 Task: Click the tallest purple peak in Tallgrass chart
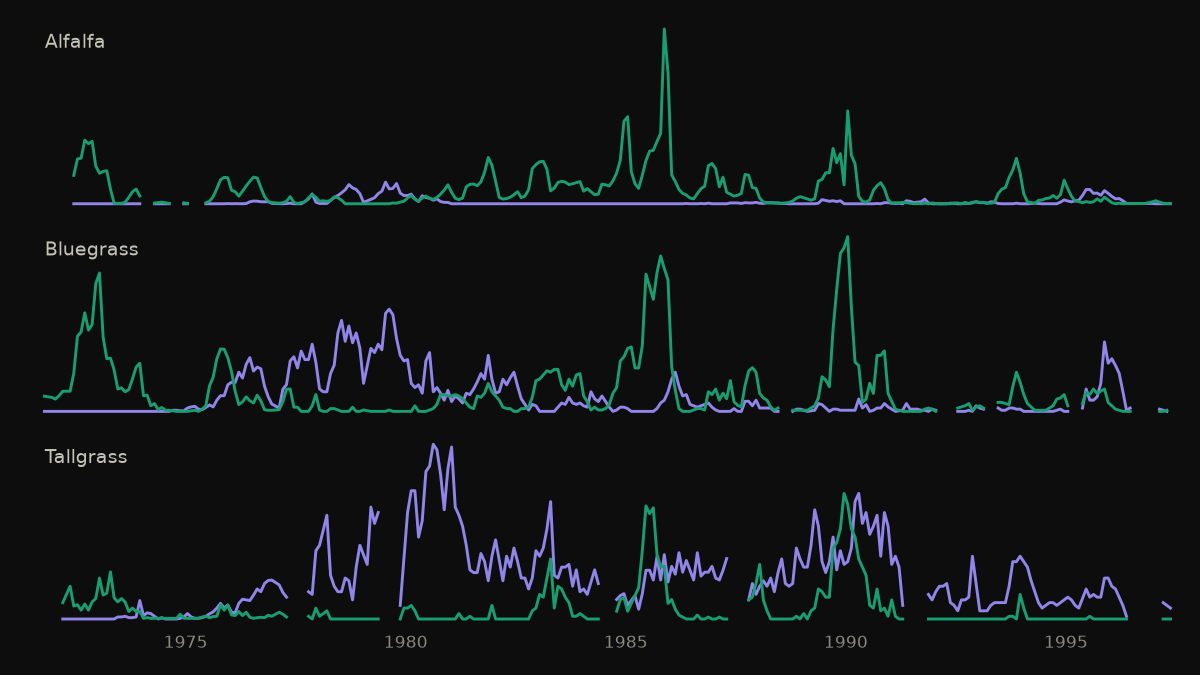[433, 445]
